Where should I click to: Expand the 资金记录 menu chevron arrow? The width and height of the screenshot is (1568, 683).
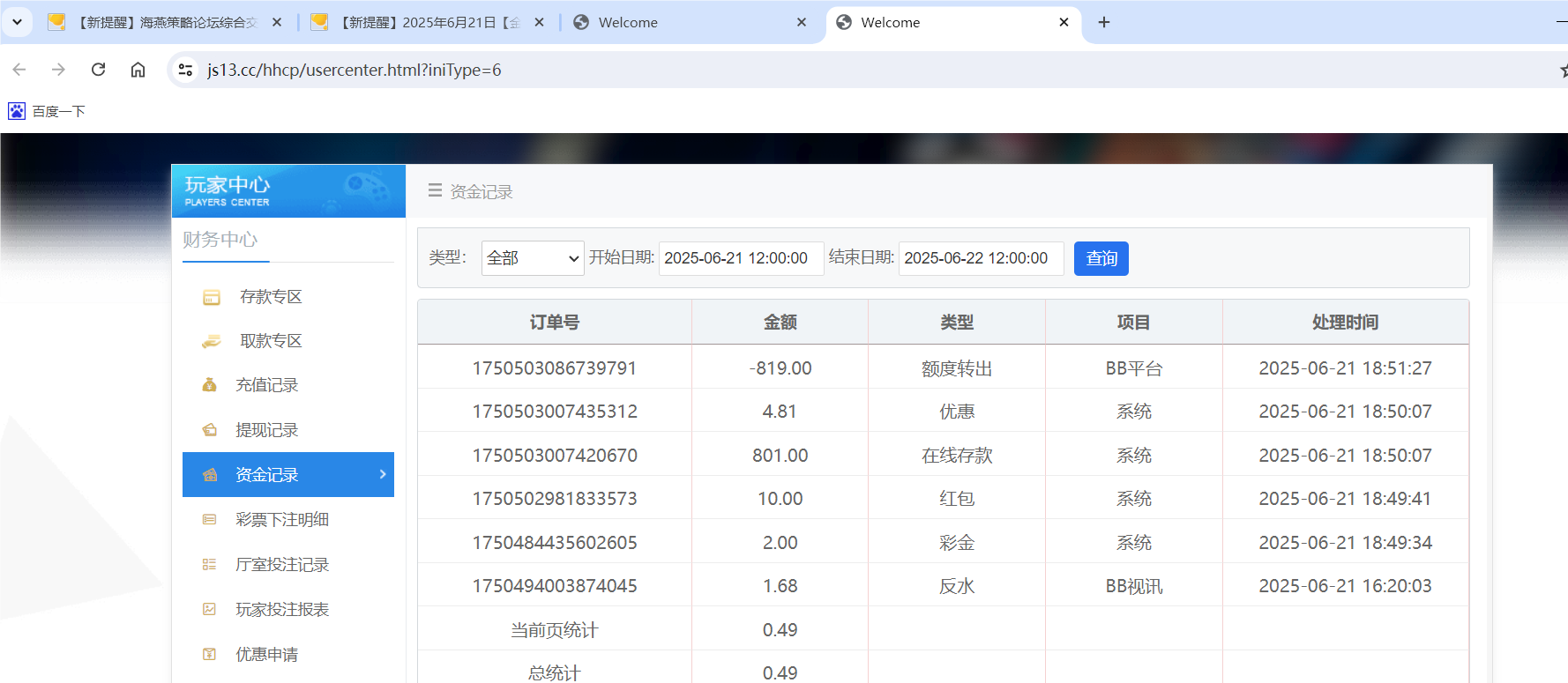[x=382, y=474]
